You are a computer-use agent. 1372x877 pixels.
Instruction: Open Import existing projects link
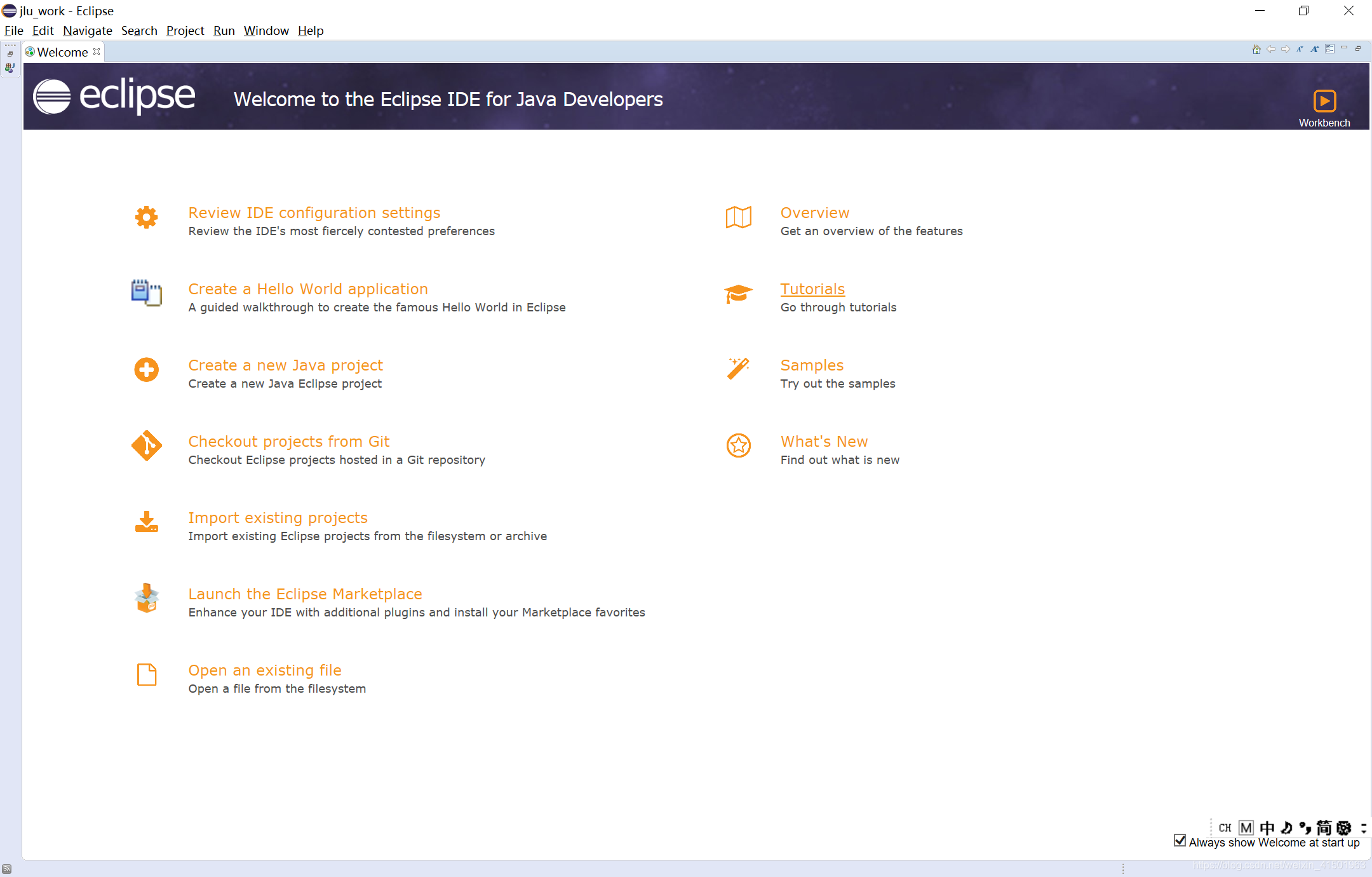(278, 517)
